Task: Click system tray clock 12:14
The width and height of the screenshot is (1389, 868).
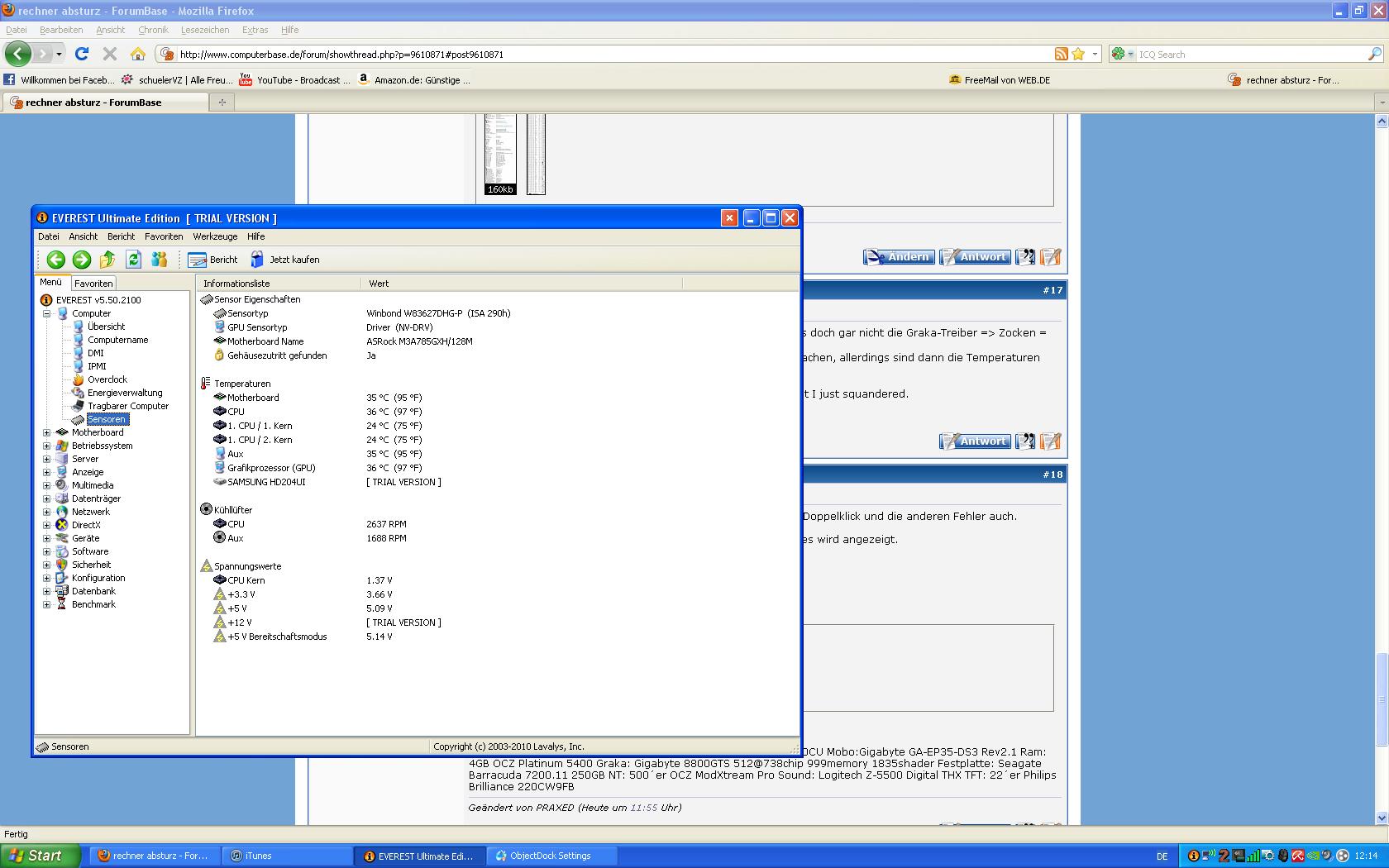Action: click(1367, 856)
